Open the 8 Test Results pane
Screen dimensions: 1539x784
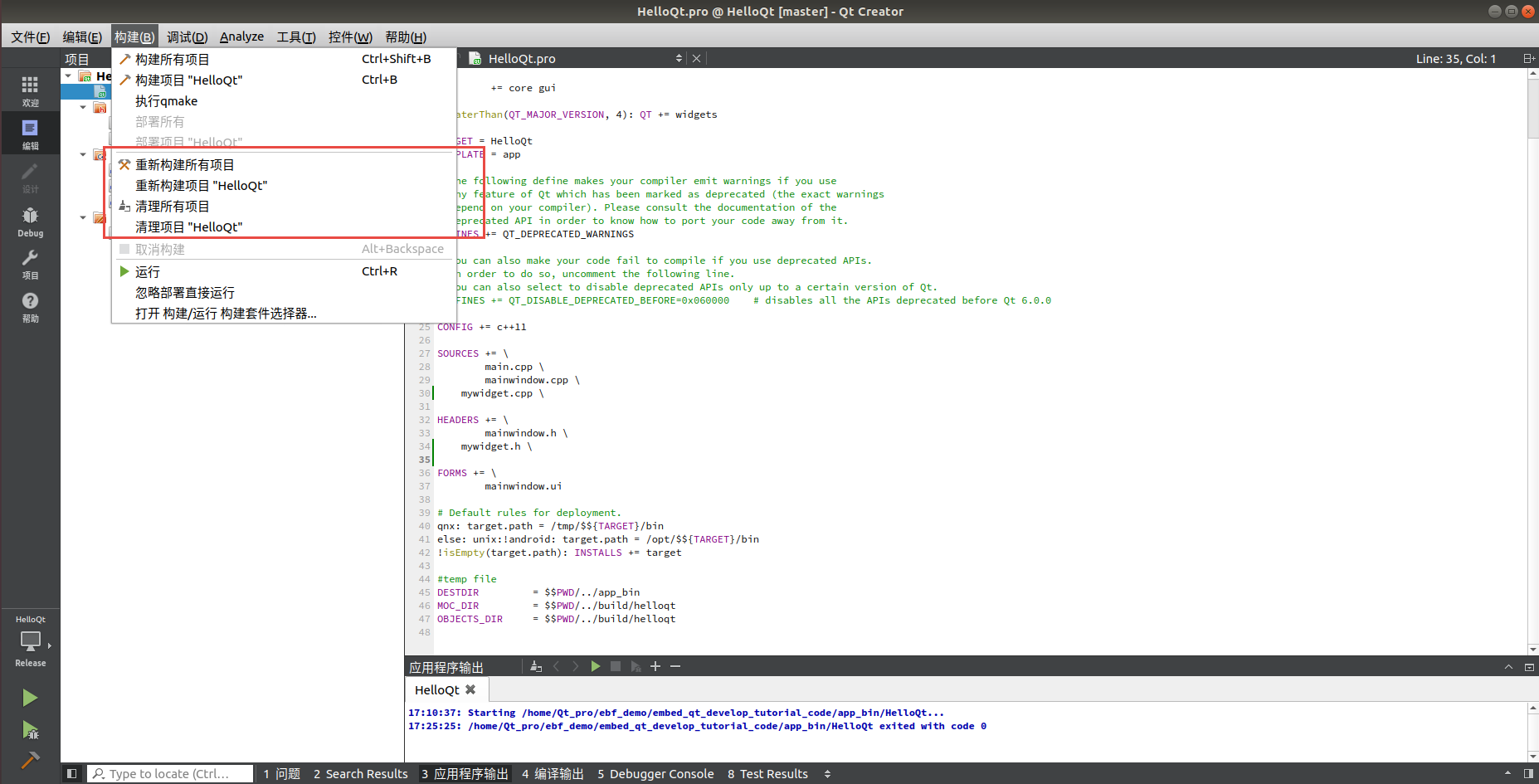tap(767, 774)
